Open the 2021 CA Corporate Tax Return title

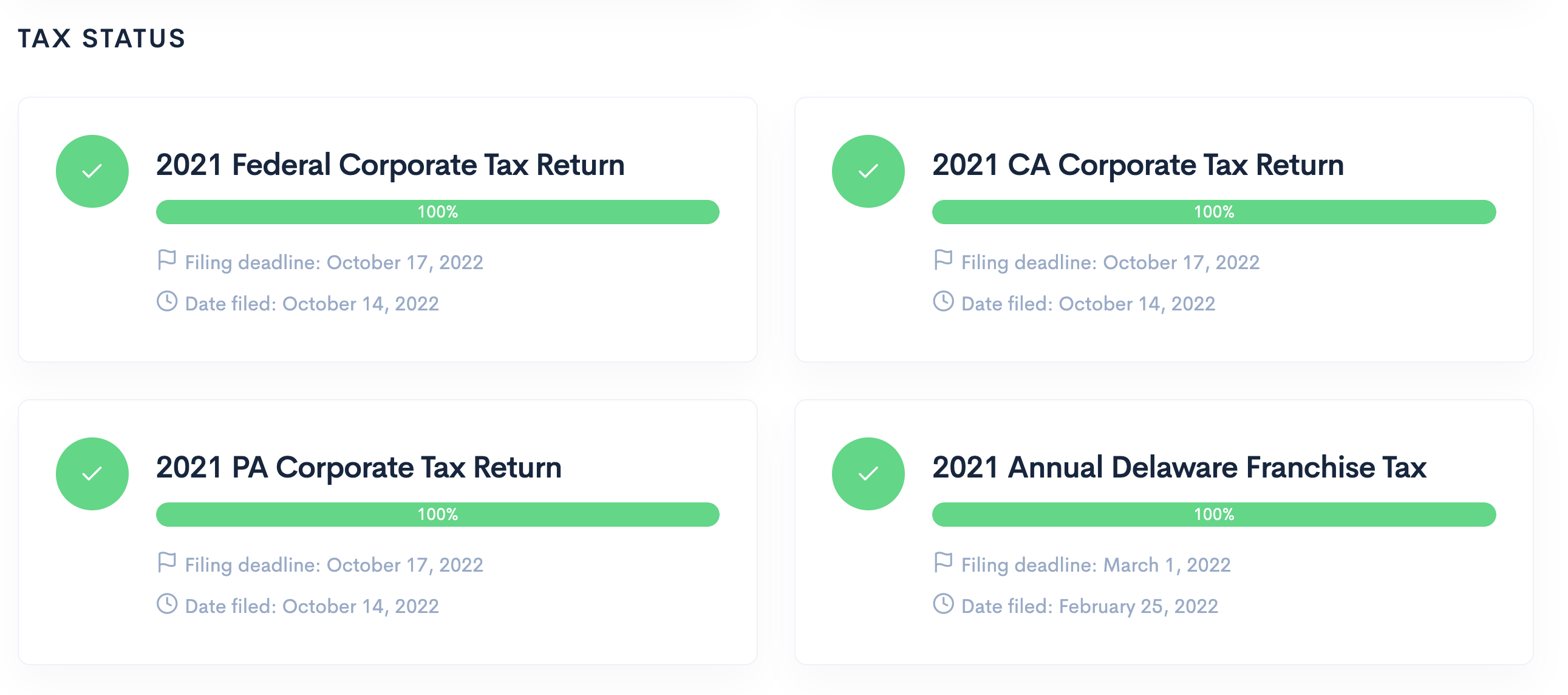pos(1137,165)
